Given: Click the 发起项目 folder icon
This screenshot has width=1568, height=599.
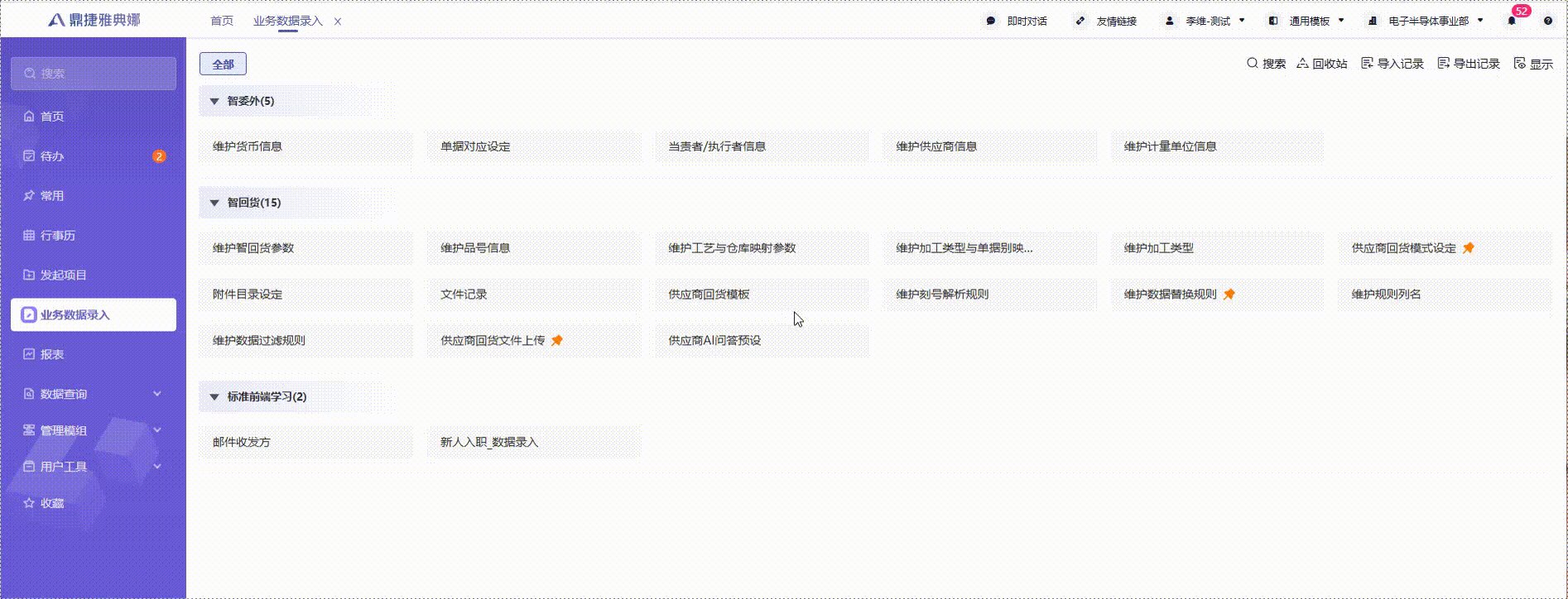Looking at the screenshot, I should pos(29,275).
